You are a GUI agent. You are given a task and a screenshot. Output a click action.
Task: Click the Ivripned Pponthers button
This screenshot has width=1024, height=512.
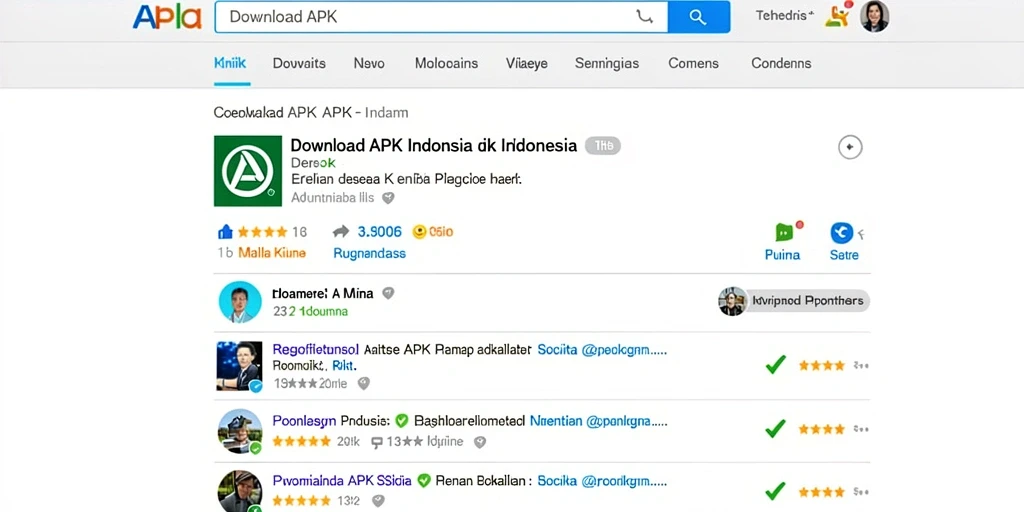(794, 301)
